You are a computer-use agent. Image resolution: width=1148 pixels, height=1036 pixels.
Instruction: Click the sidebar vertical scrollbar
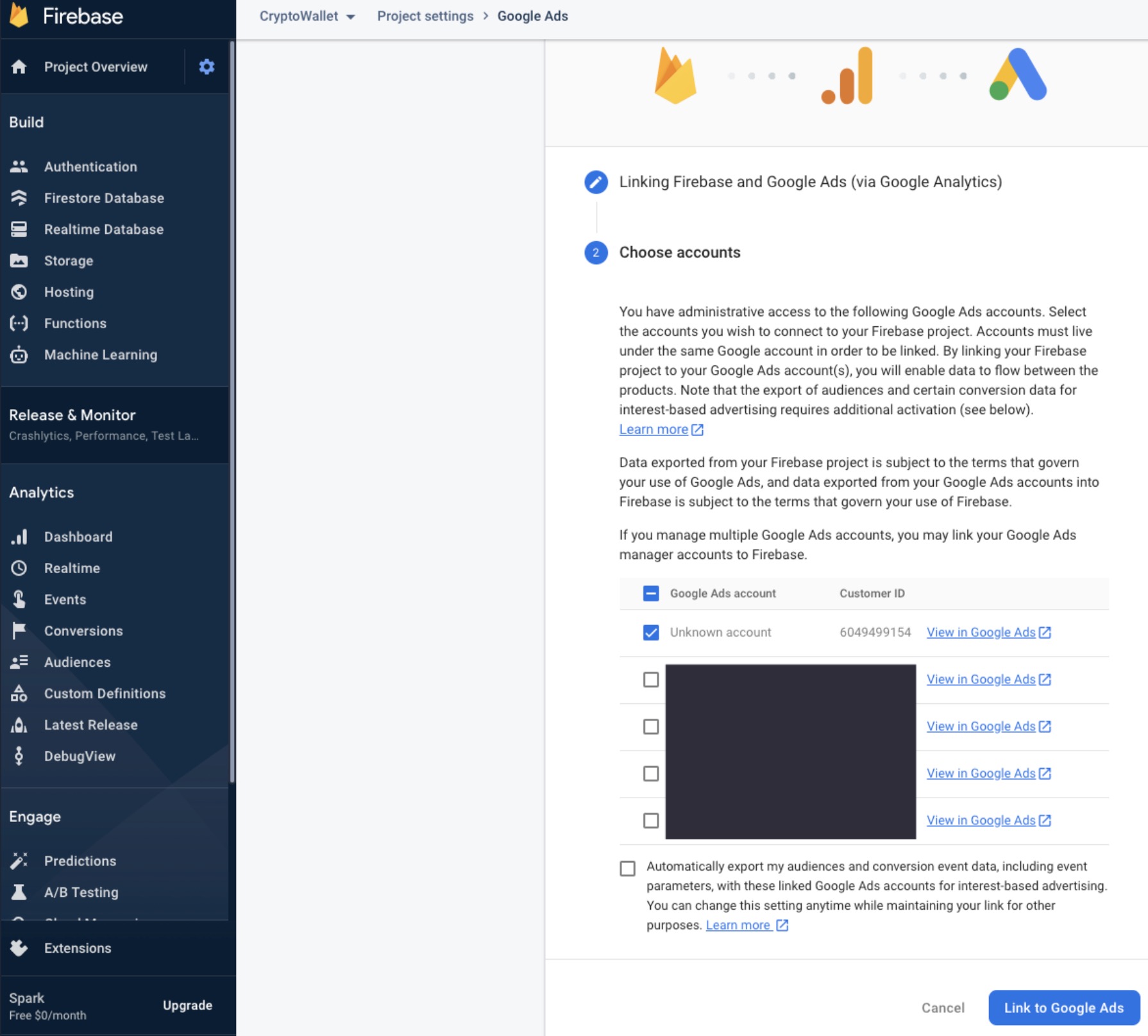point(232,410)
